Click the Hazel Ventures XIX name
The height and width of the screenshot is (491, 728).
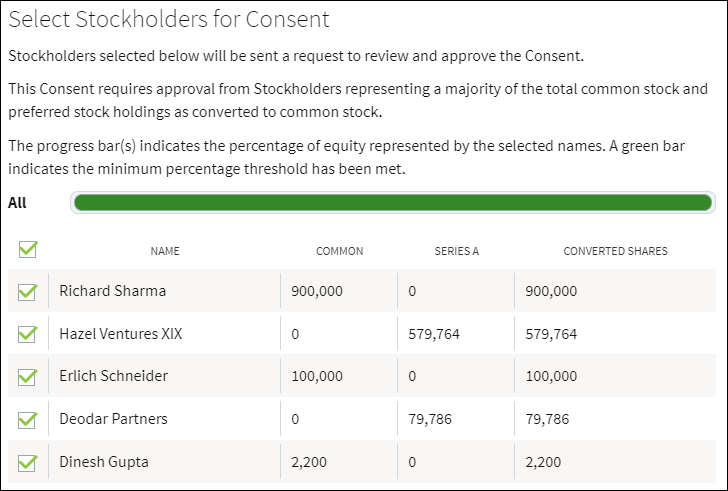121,334
